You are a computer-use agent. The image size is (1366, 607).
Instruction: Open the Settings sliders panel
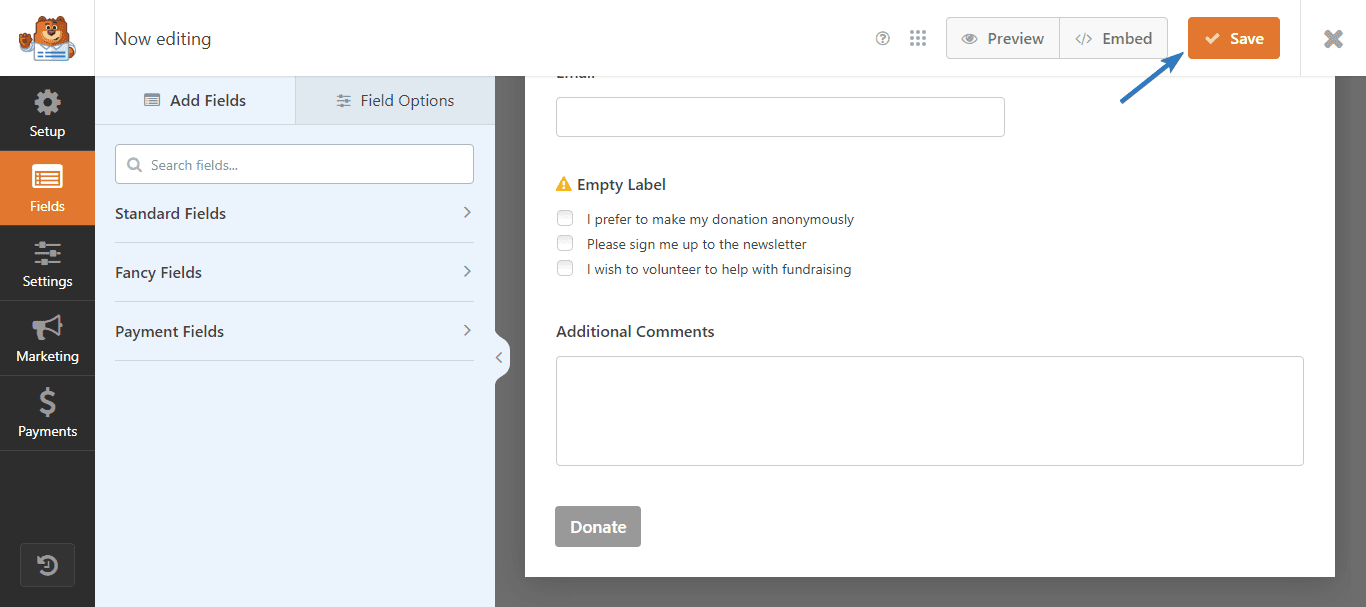tap(47, 263)
